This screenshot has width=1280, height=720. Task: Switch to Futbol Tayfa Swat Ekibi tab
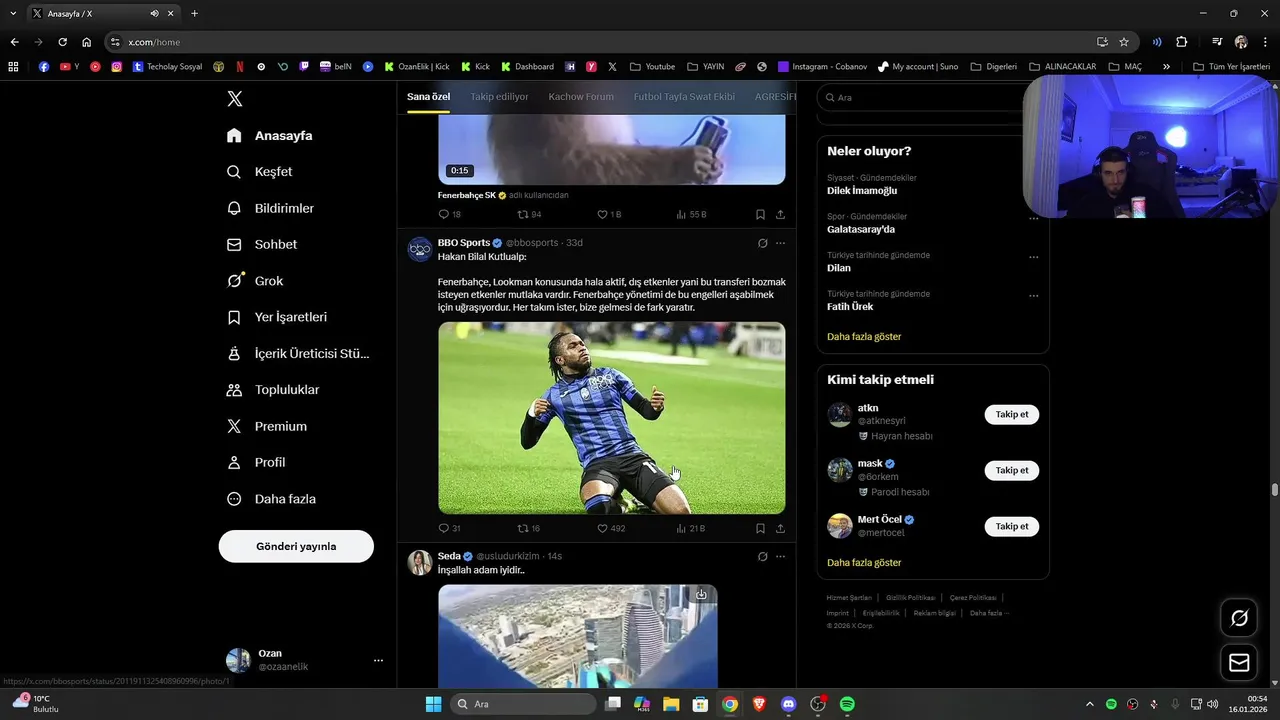[684, 97]
